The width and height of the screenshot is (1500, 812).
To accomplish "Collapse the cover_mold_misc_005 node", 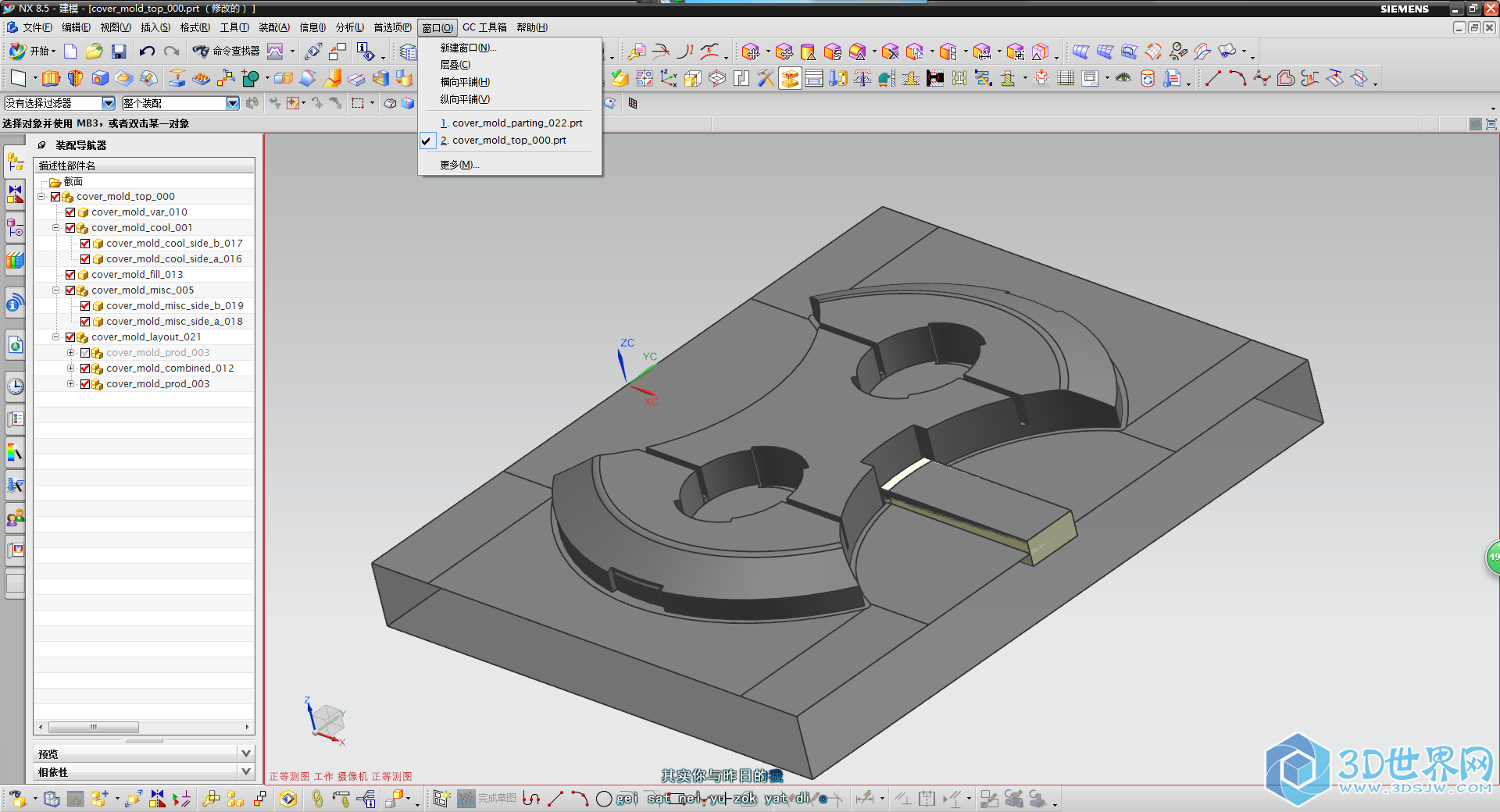I will click(x=56, y=290).
